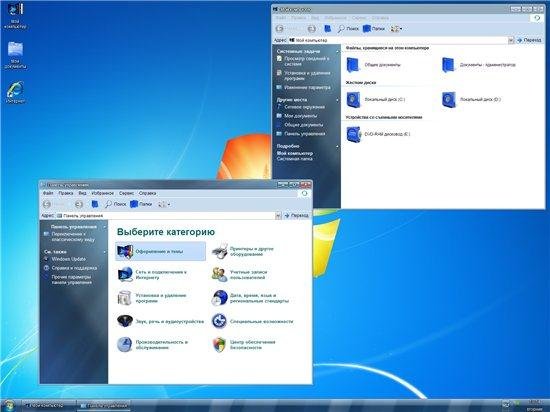
Task: Open the Учетные записи пользователей category icon
Action: 220,275
